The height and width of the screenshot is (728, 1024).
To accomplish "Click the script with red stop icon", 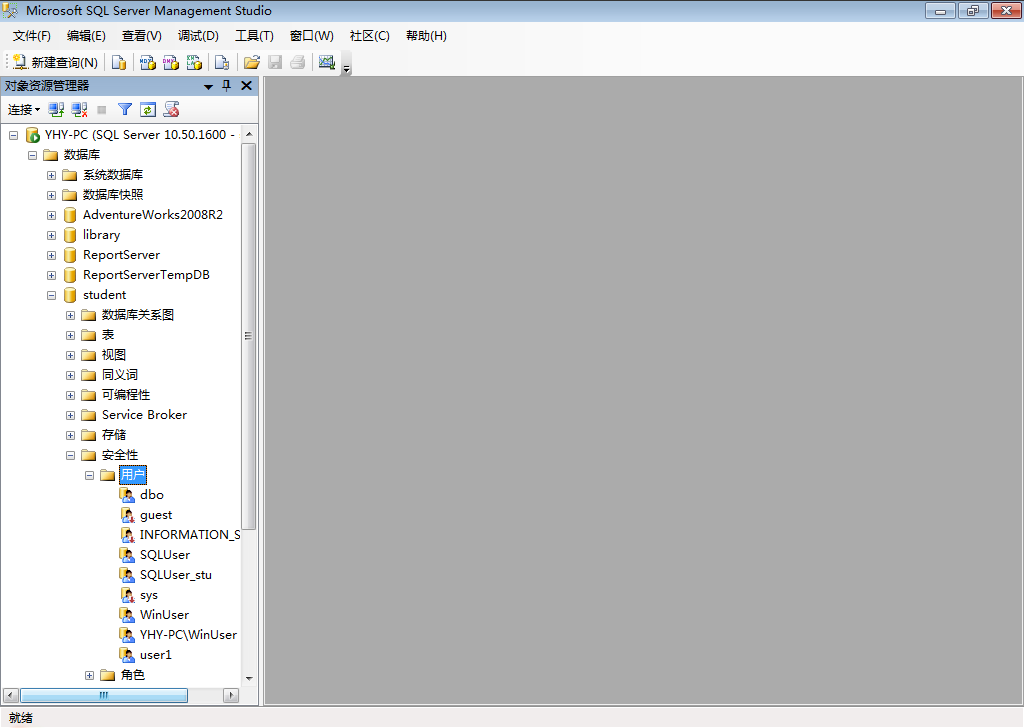I will [172, 110].
